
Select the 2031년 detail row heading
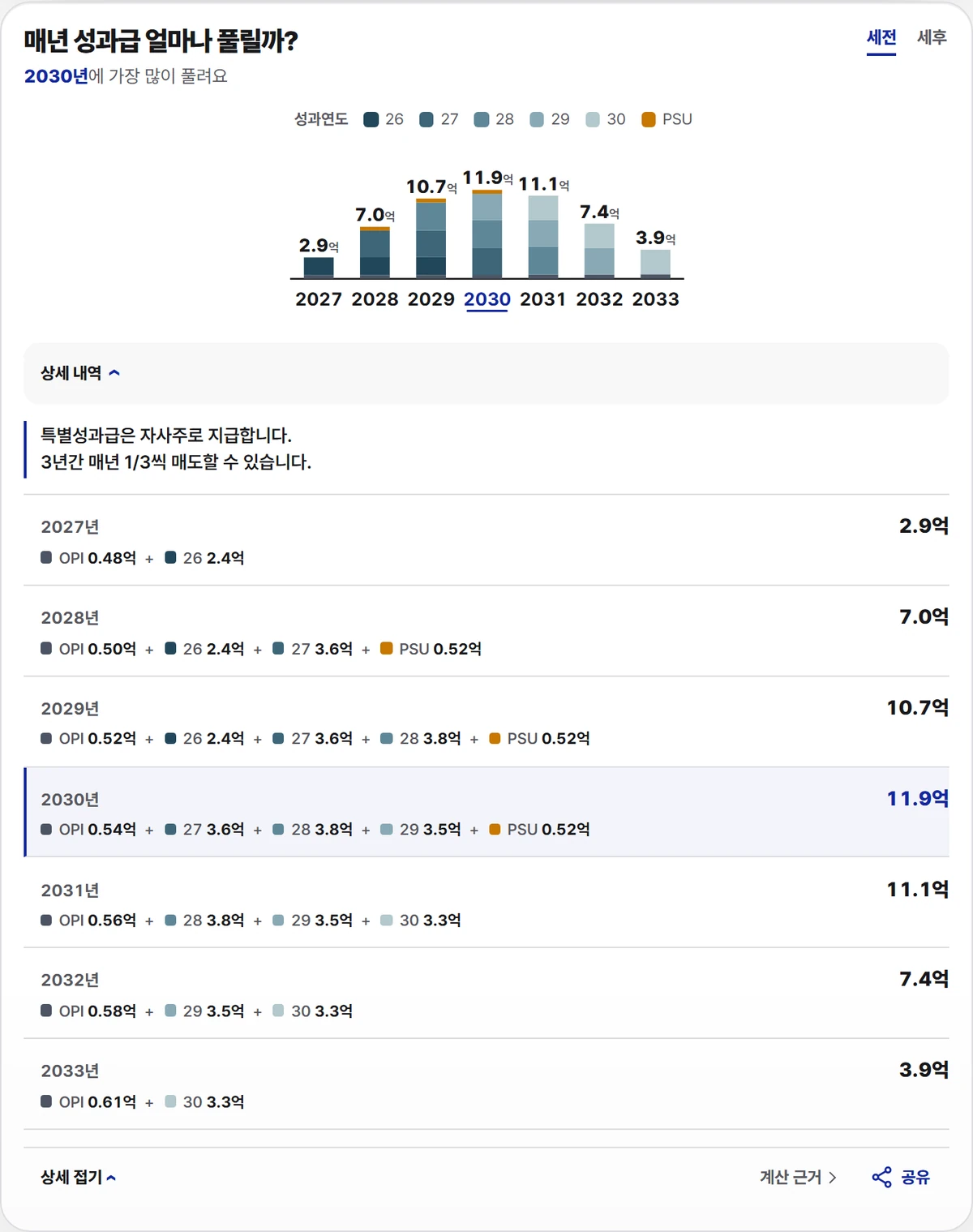pos(70,891)
